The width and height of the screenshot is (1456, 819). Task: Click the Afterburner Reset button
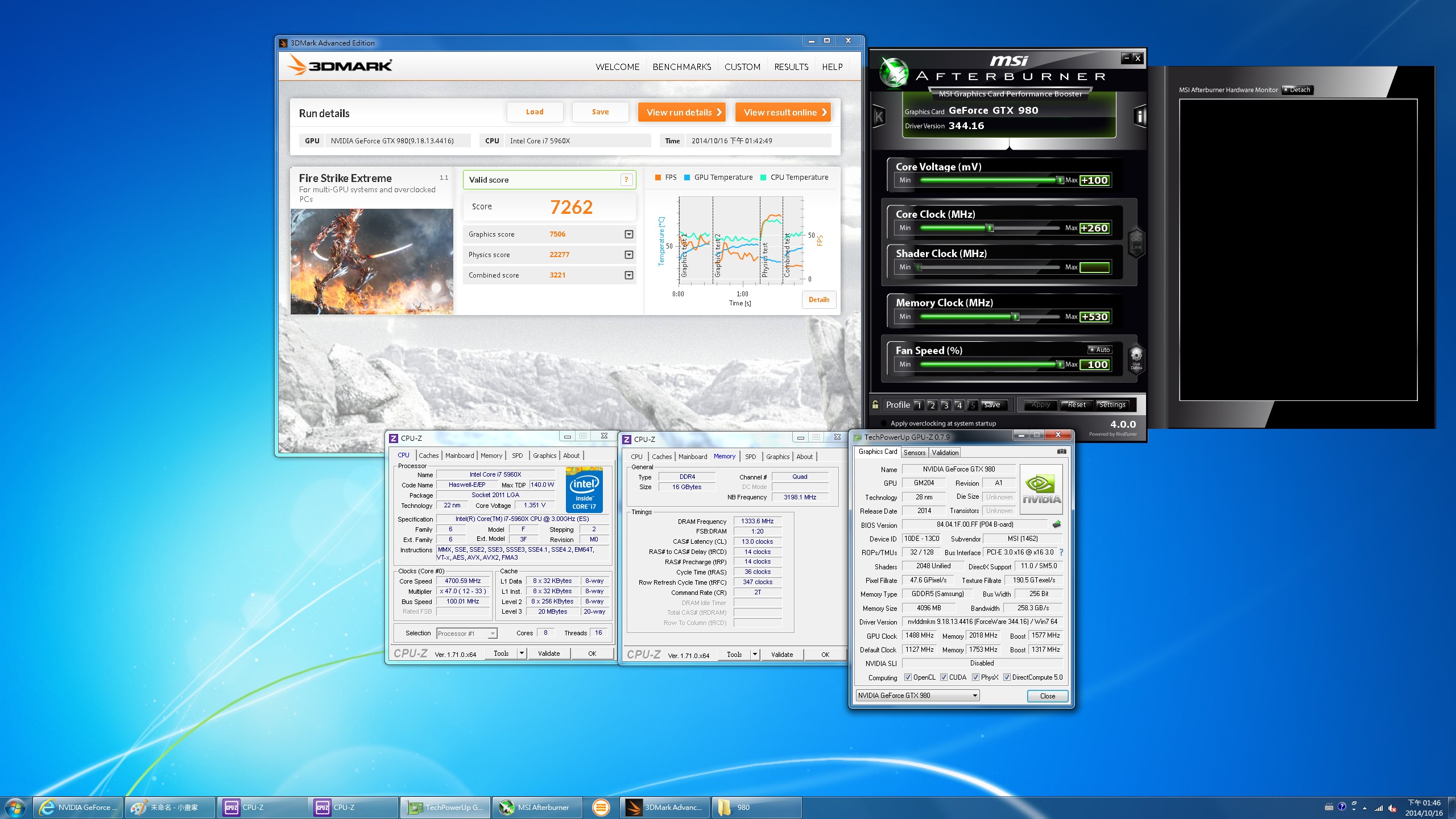[x=1076, y=405]
